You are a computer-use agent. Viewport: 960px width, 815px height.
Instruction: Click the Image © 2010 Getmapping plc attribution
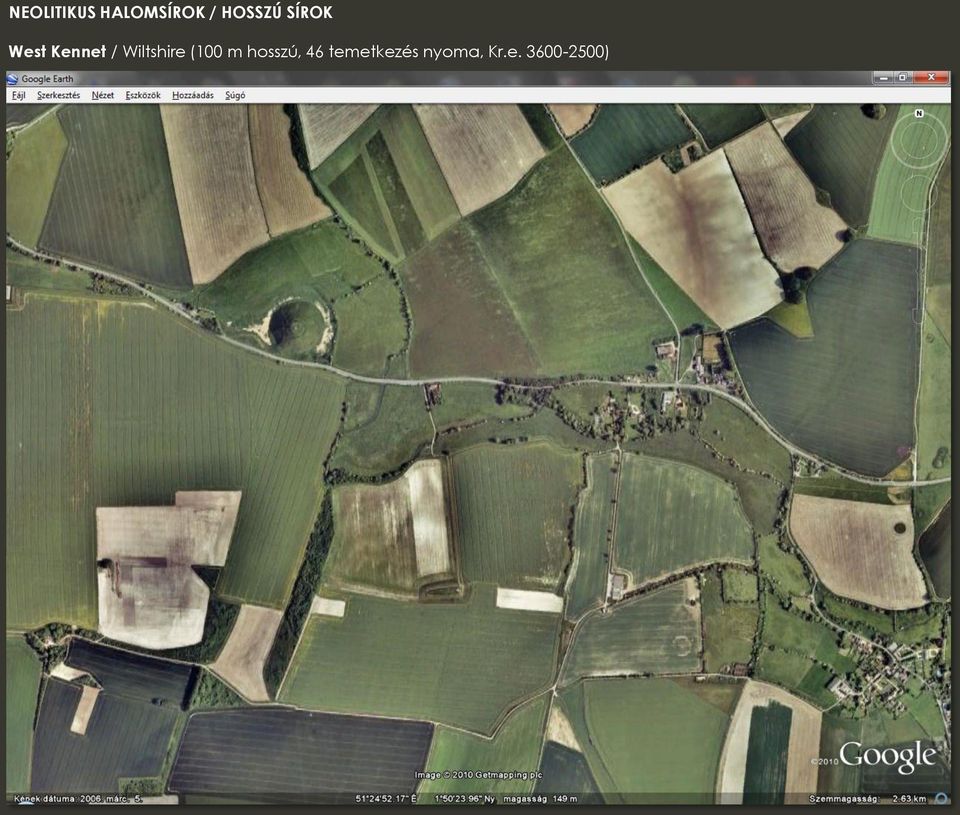coord(478,775)
